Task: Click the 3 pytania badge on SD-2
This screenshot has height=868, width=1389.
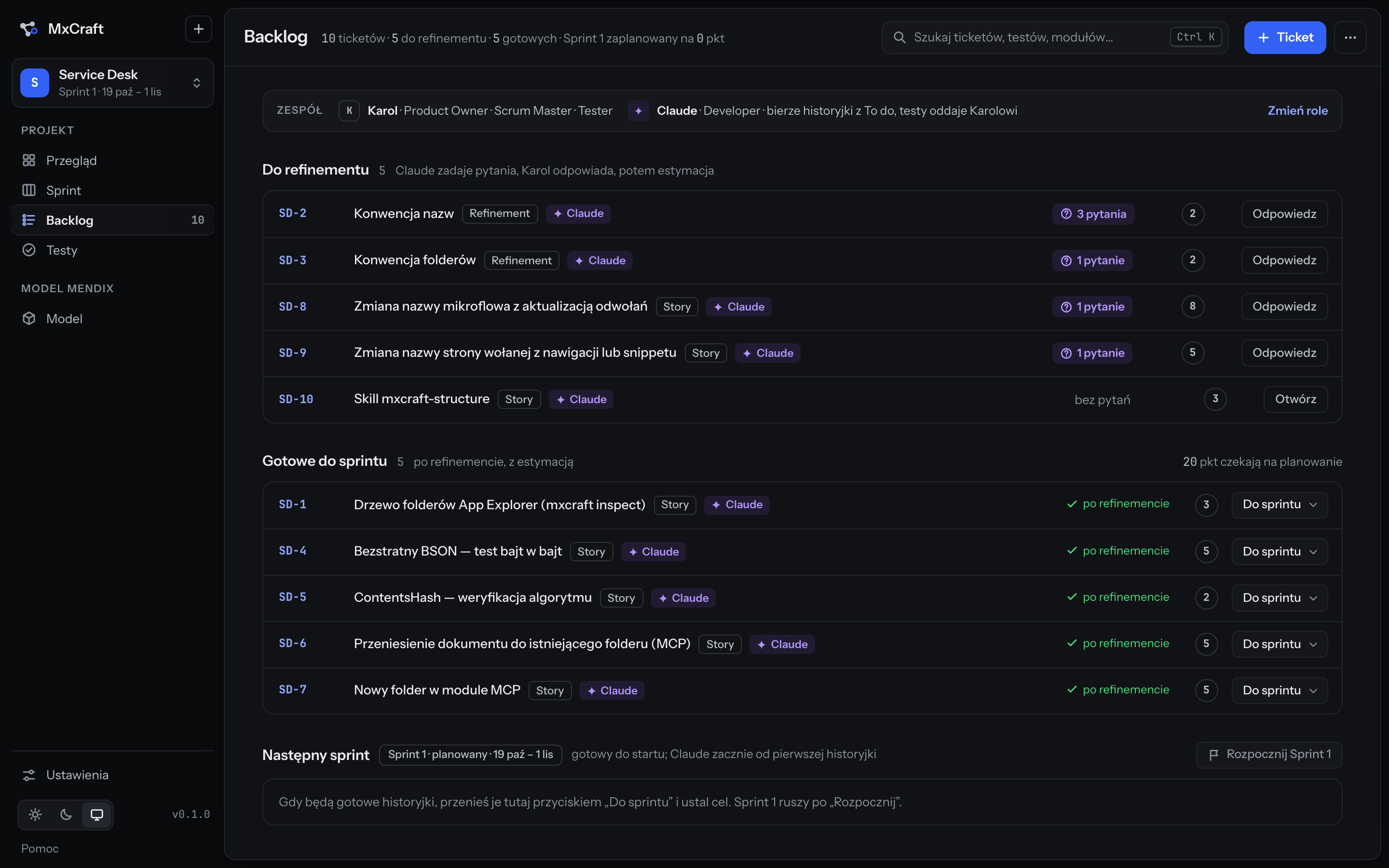Action: (1093, 214)
